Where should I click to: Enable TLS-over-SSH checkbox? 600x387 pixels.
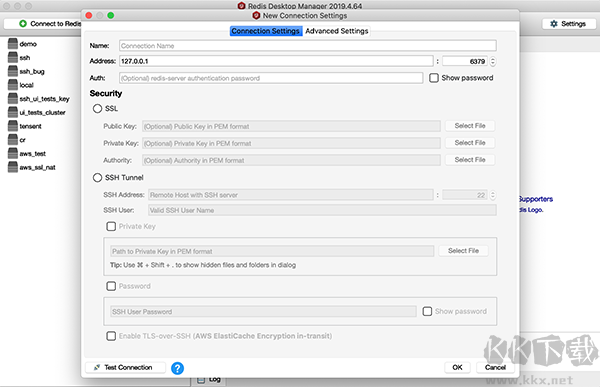point(111,336)
